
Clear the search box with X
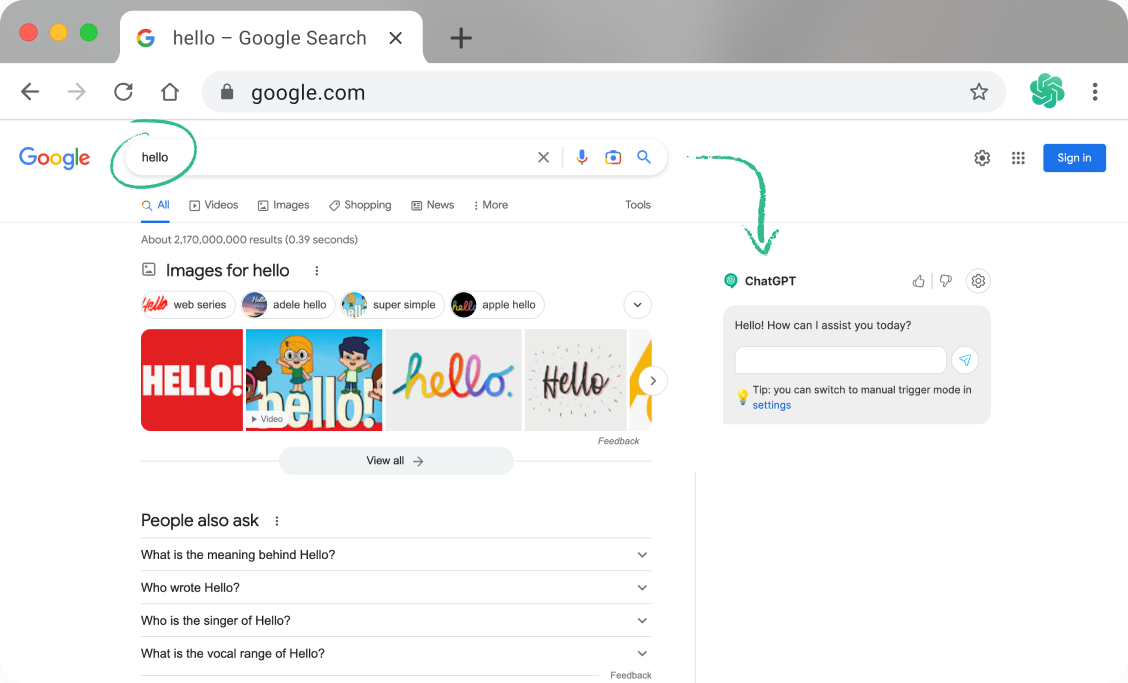click(544, 157)
